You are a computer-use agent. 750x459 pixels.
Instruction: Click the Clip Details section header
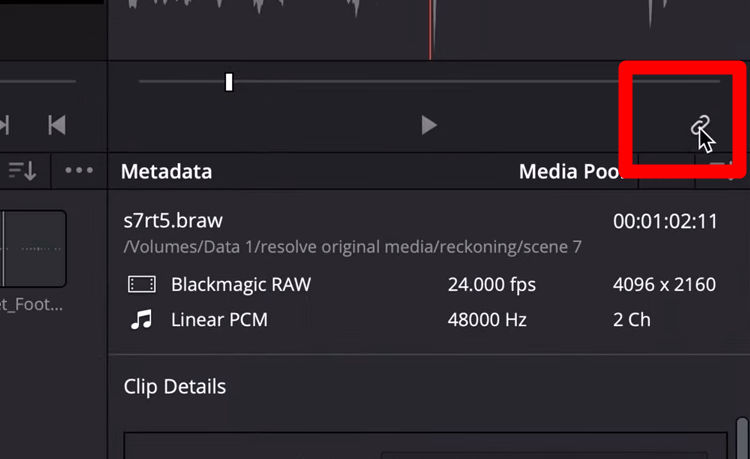(x=175, y=387)
